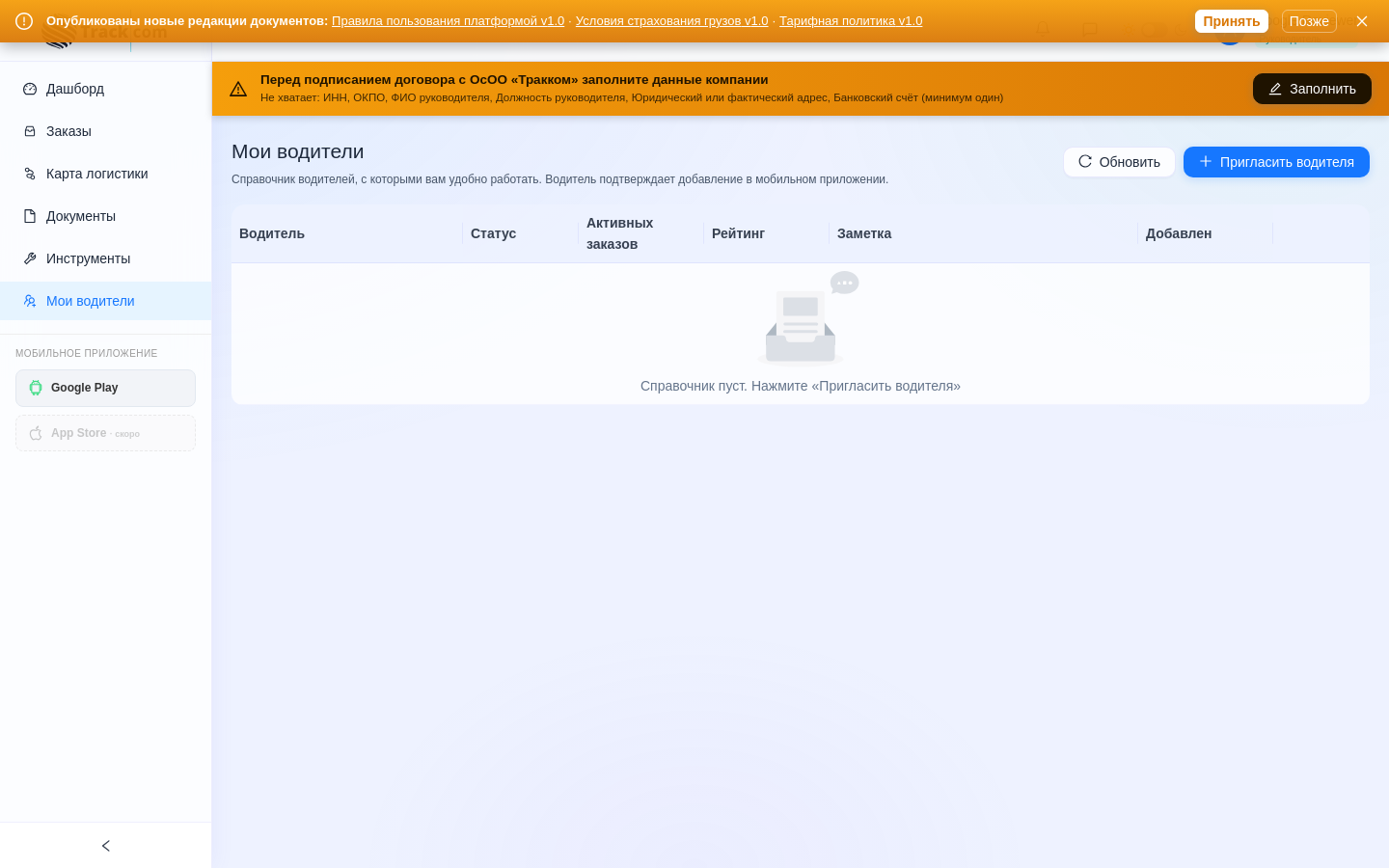This screenshot has height=868, width=1389.
Task: Navigate to Документы in the sidebar
Action: (x=106, y=216)
